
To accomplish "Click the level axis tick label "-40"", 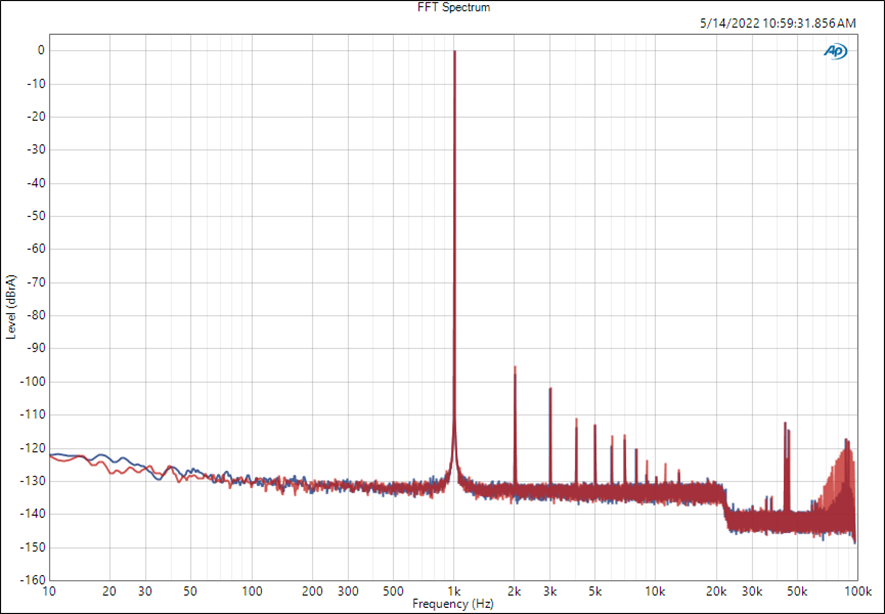I will pos(36,183).
